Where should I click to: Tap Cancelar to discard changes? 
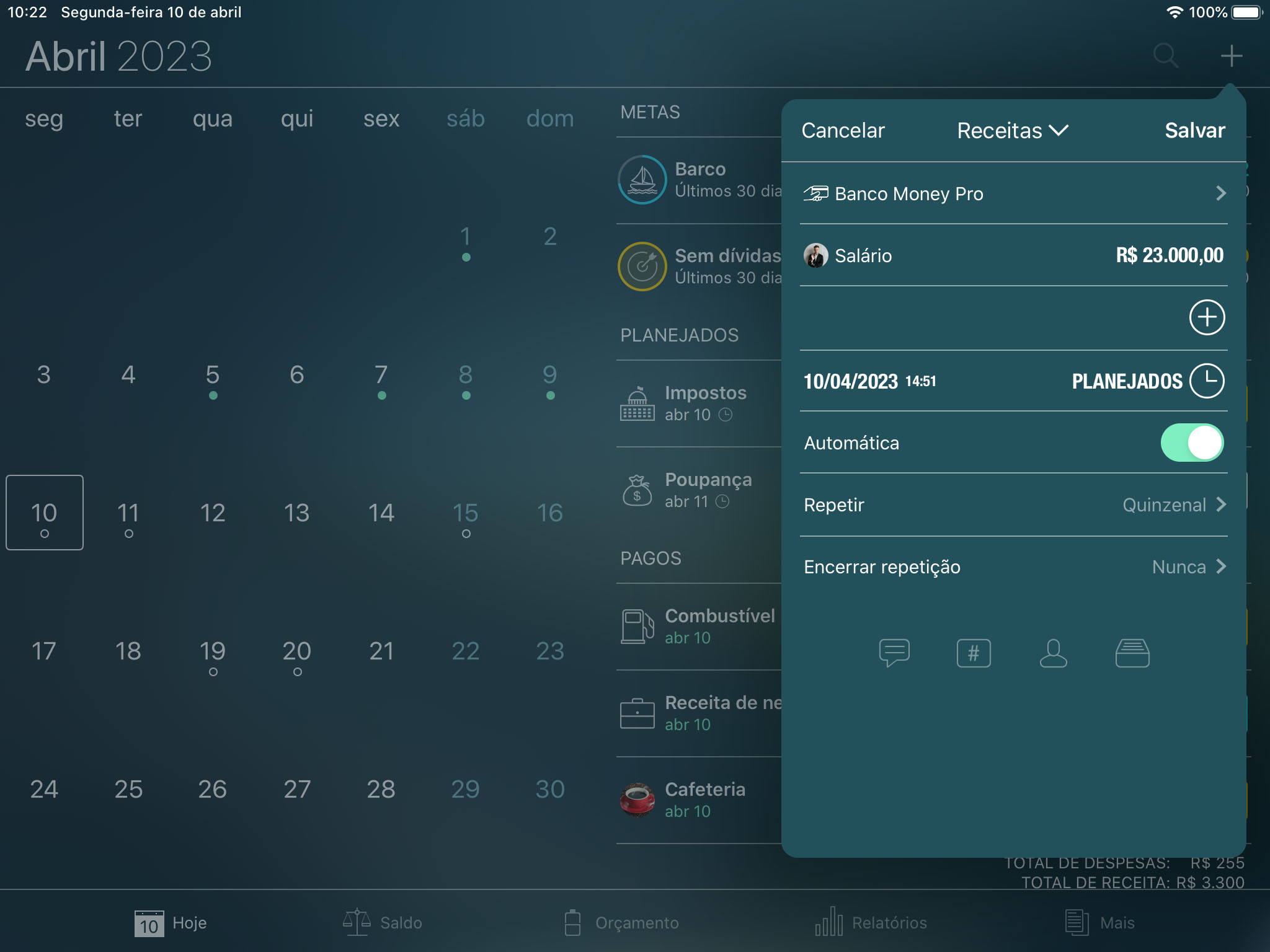[x=843, y=129]
